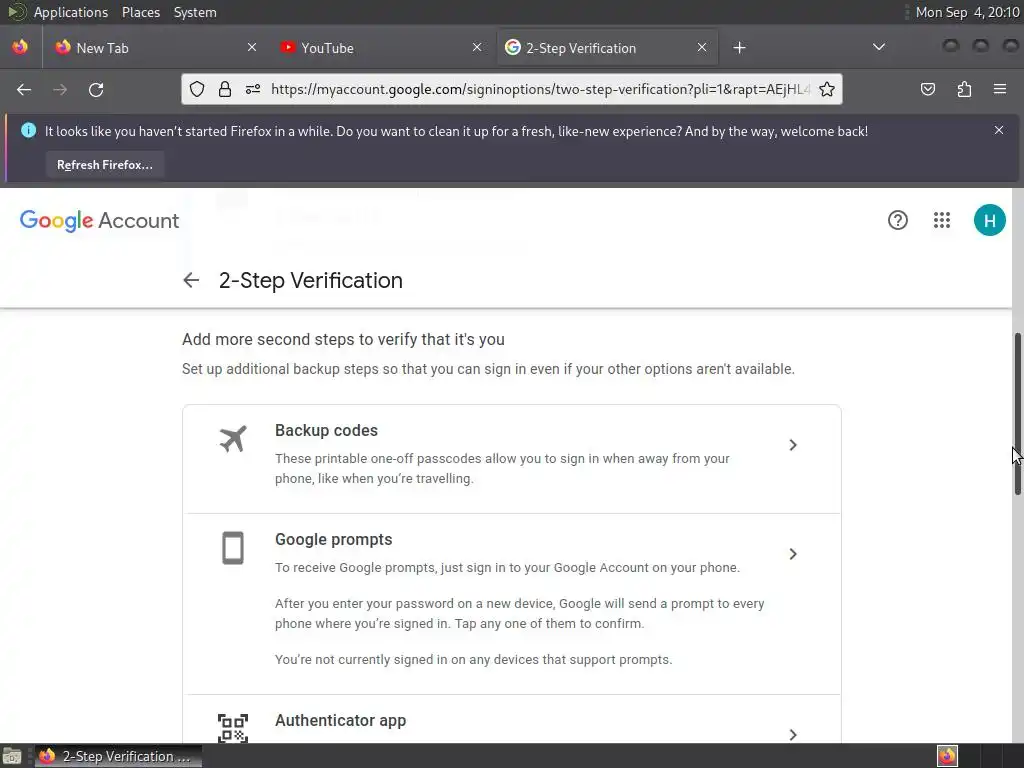Open the System menu
The height and width of the screenshot is (768, 1024).
195,12
